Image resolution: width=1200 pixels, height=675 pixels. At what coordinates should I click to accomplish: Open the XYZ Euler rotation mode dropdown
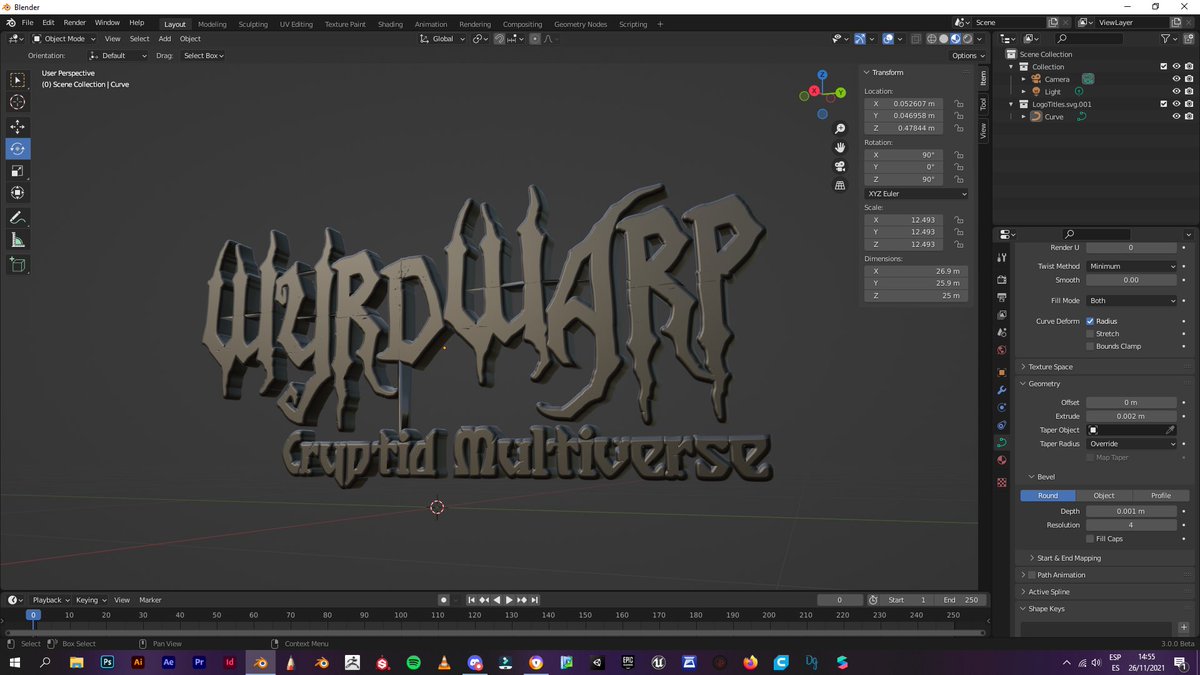coord(916,193)
